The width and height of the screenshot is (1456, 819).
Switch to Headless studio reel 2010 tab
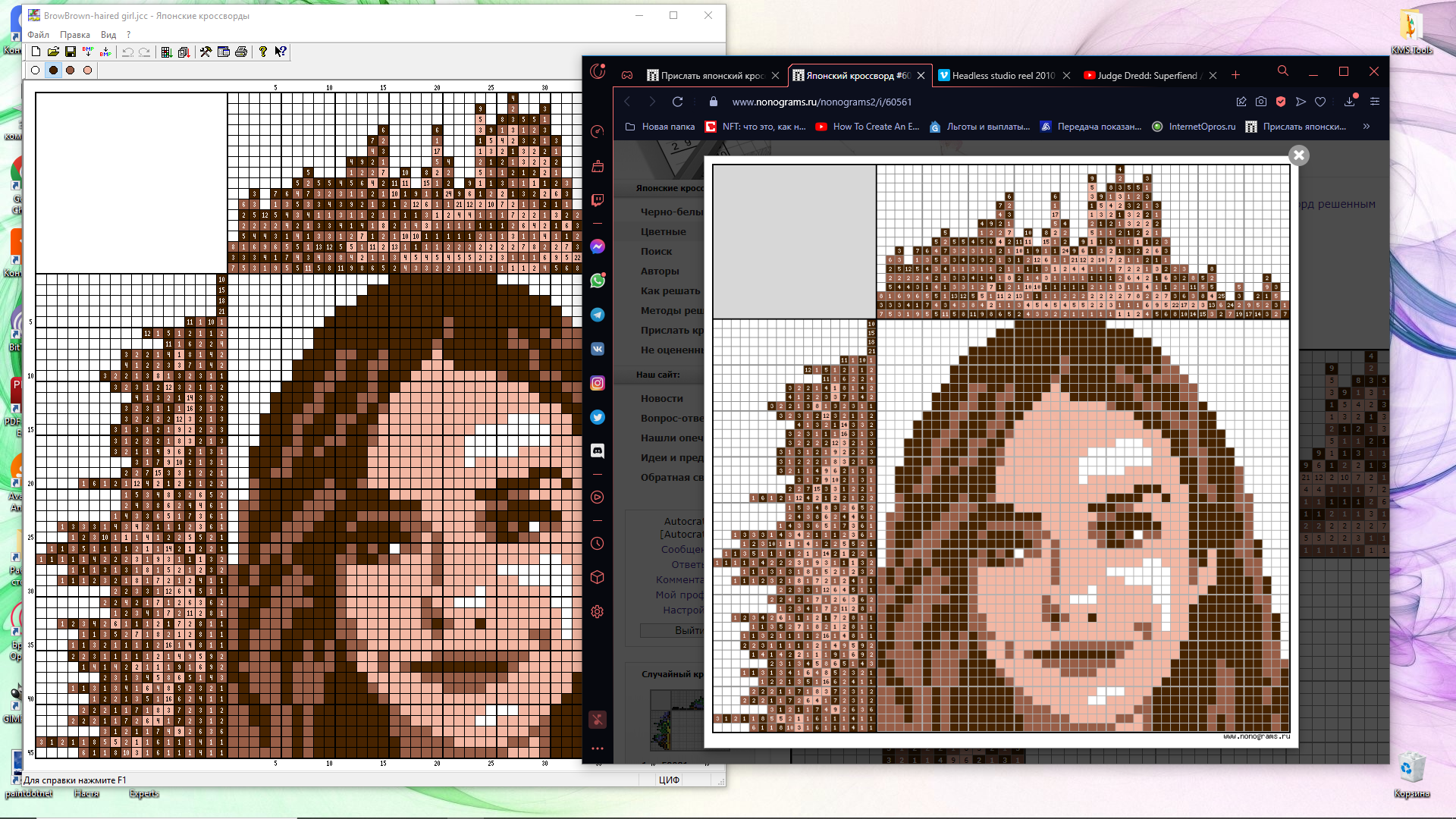coord(1003,75)
